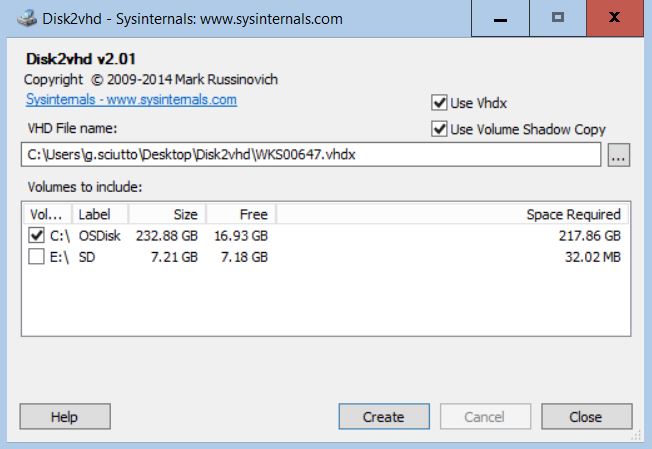Open the browse (...) file button

(x=619, y=155)
